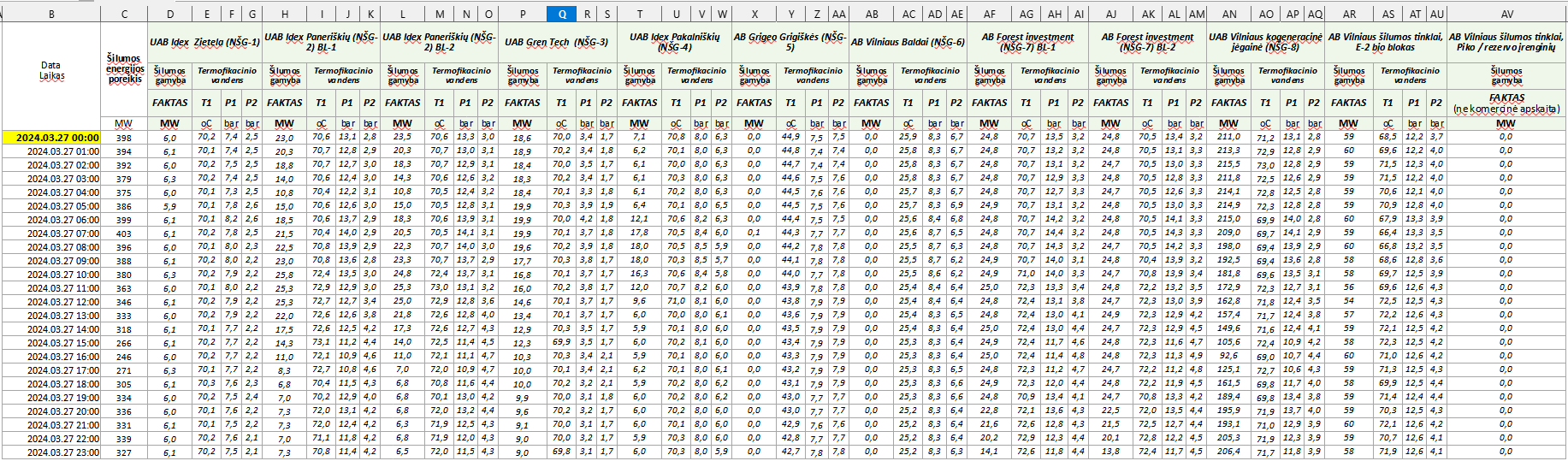Click the 2024.03.27 06:00 time cell
Screen dimensions: 1568x461
pyautogui.click(x=62, y=220)
